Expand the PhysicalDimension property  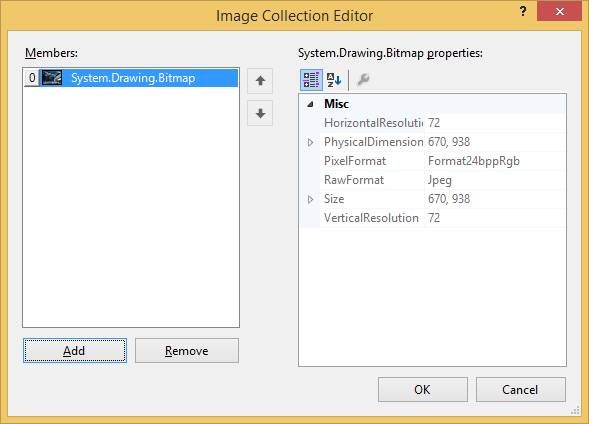click(310, 142)
